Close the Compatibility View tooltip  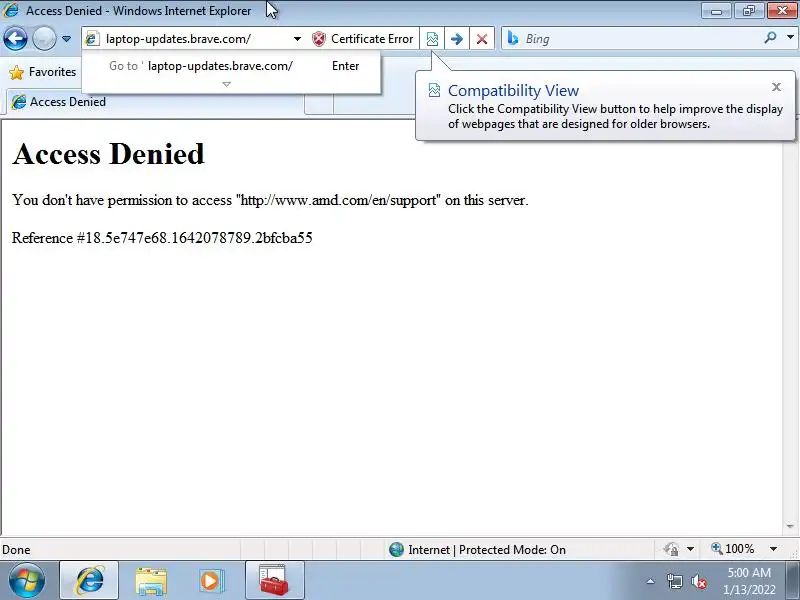pos(777,87)
